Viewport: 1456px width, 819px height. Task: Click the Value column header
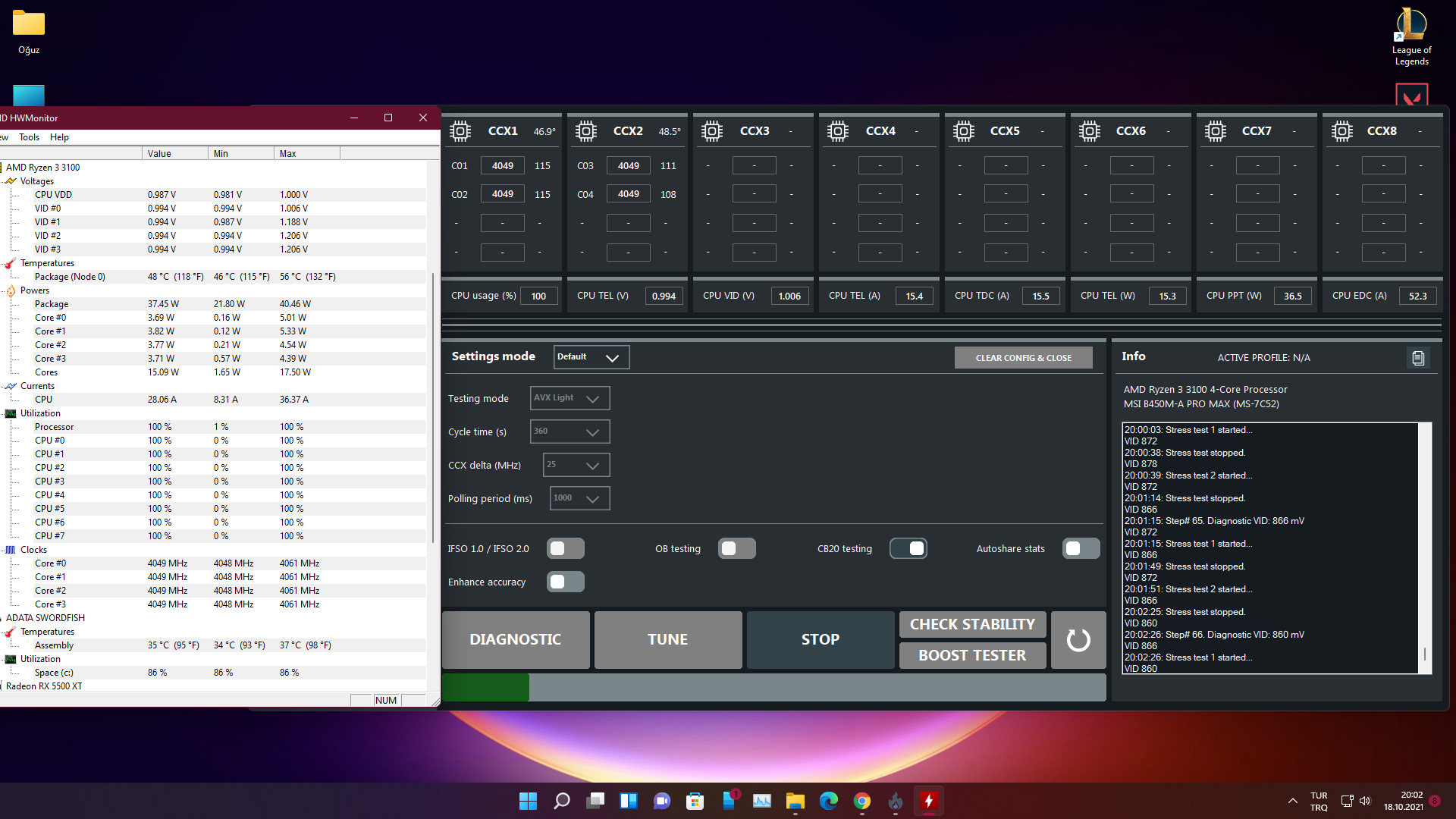pyautogui.click(x=175, y=153)
